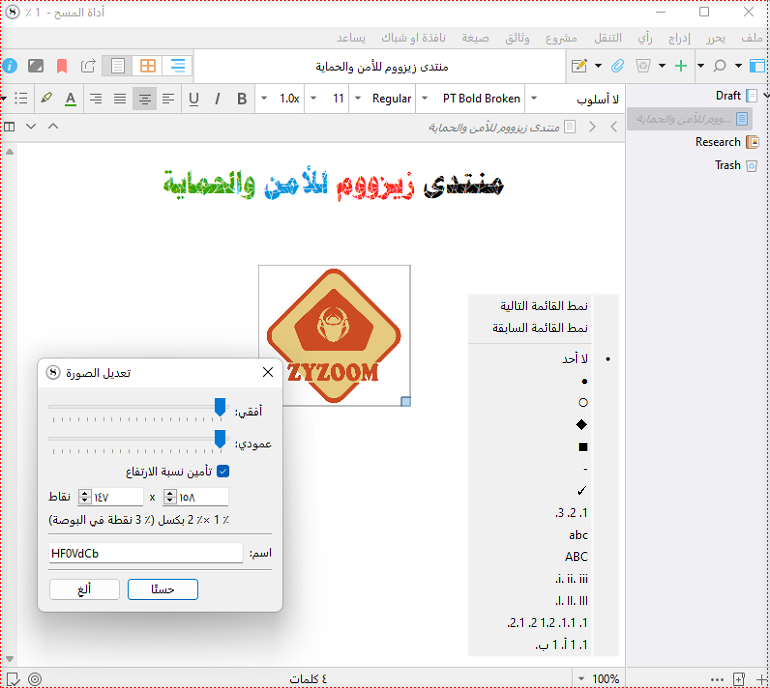
Task: Open the يحرر menu
Action: [x=715, y=38]
